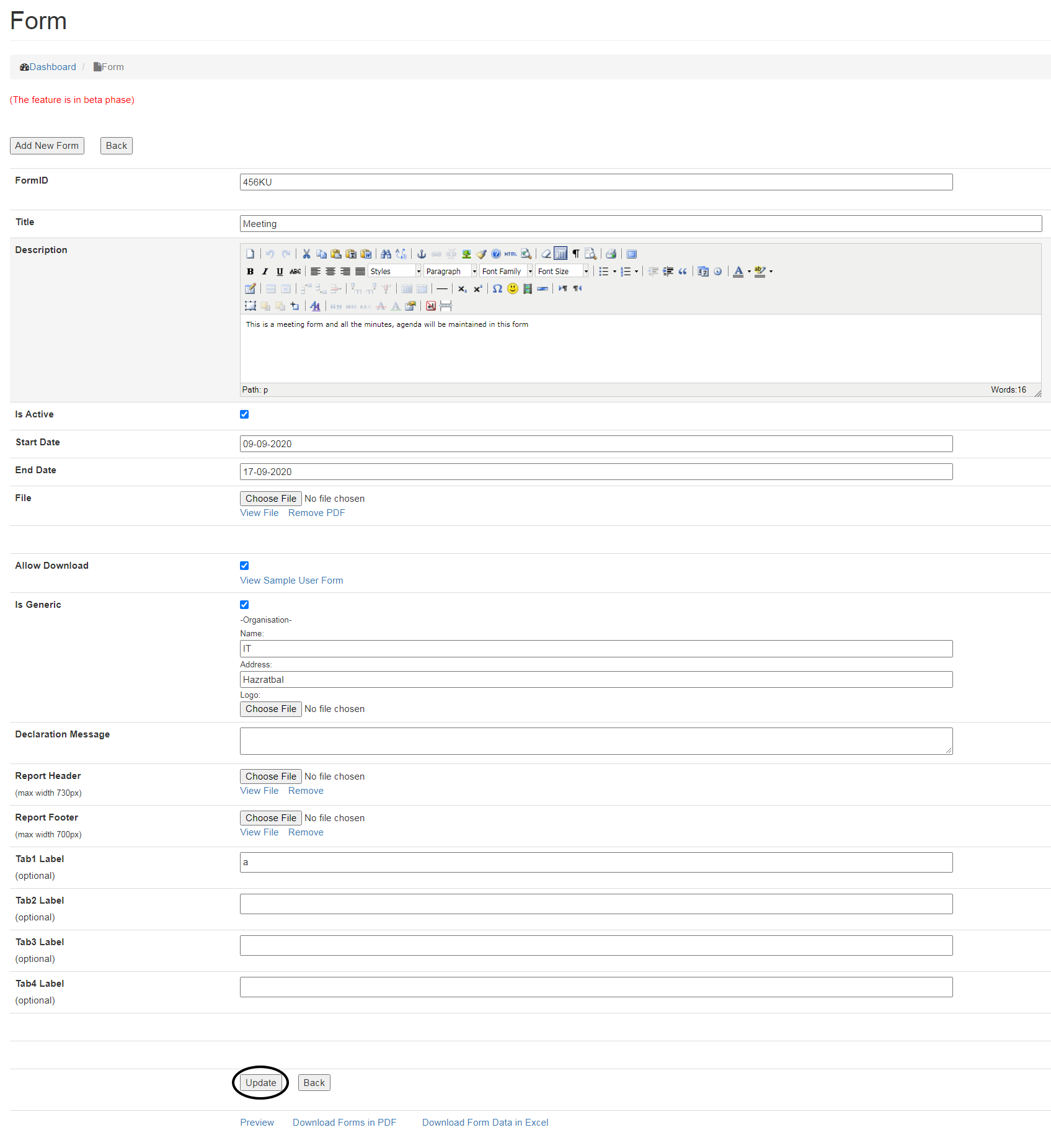Disable the Is Generic checkbox
This screenshot has height=1148, width=1051.
click(x=244, y=605)
